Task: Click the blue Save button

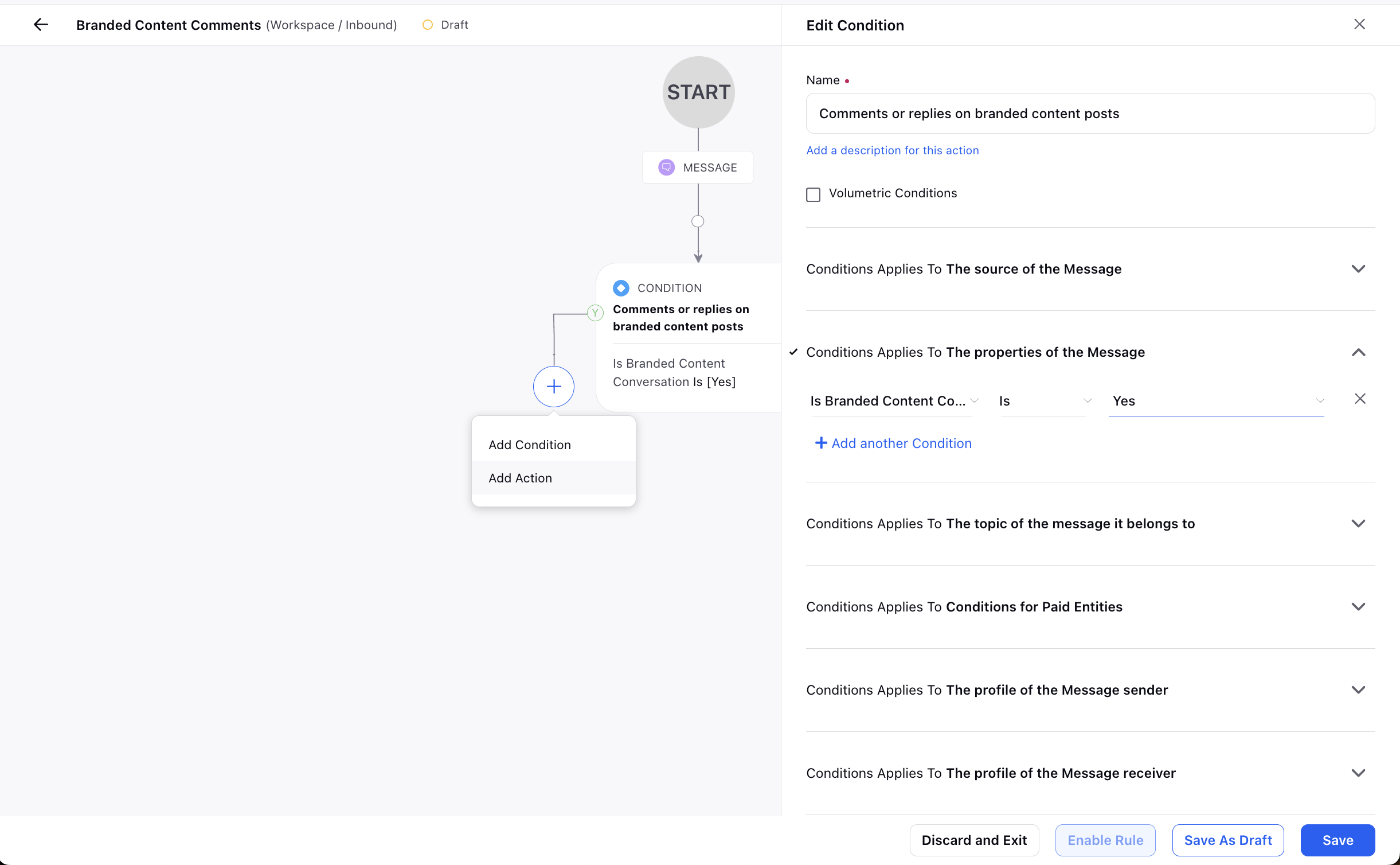Action: click(1338, 840)
